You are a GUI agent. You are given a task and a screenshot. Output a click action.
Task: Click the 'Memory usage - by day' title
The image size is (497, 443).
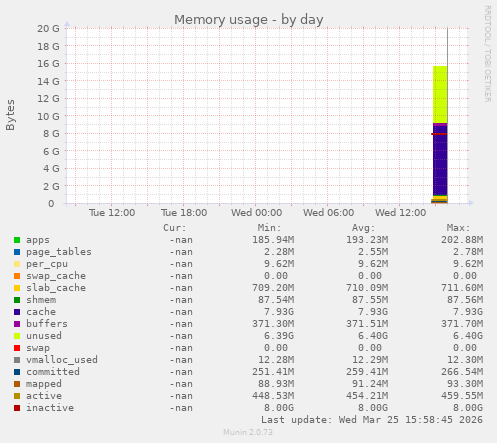pyautogui.click(x=249, y=20)
